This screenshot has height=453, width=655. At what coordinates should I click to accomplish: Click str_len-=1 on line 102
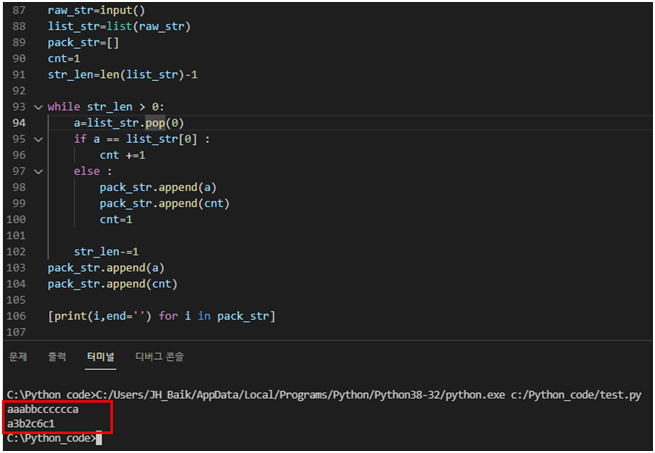[x=106, y=252]
